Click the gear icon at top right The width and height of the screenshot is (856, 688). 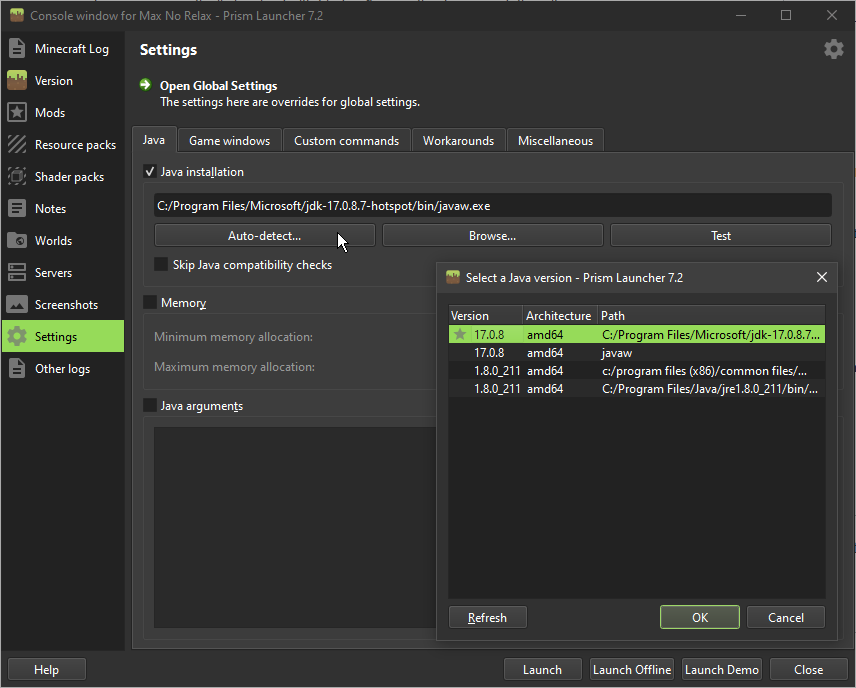tap(834, 49)
